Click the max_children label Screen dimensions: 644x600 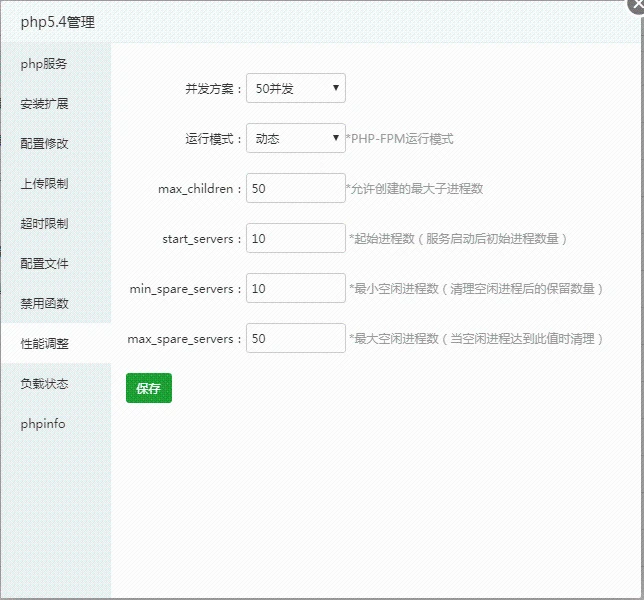click(x=200, y=189)
